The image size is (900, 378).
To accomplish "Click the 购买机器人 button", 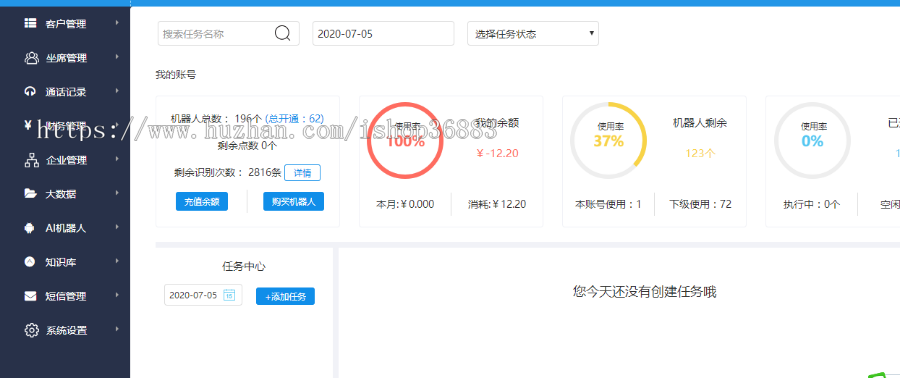I will (293, 202).
